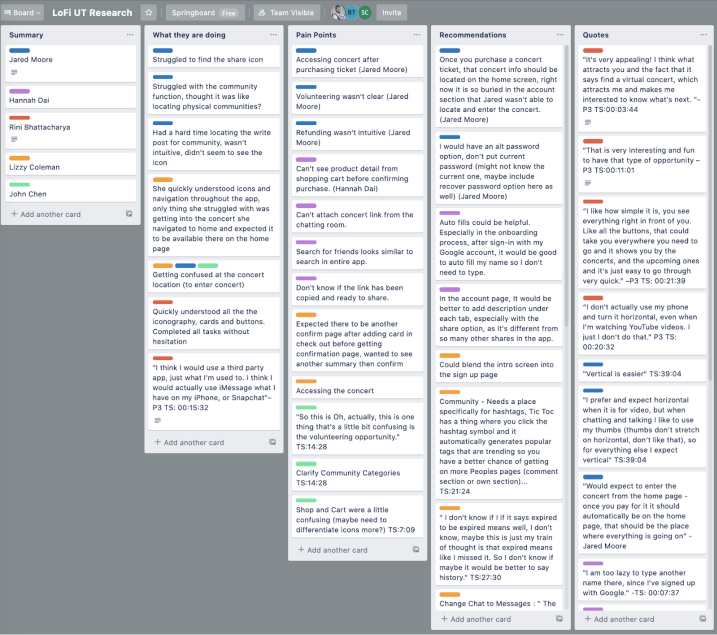This screenshot has height=635, width=717.
Task: Open 'Could blend the intro screen' card
Action: [498, 366]
